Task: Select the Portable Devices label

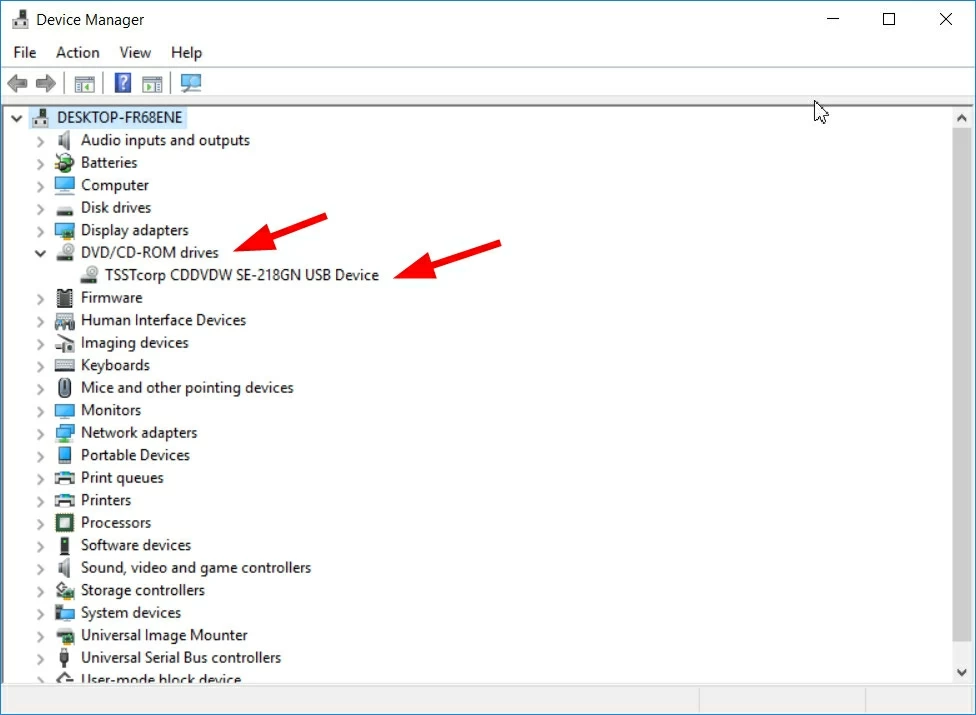Action: (x=135, y=456)
